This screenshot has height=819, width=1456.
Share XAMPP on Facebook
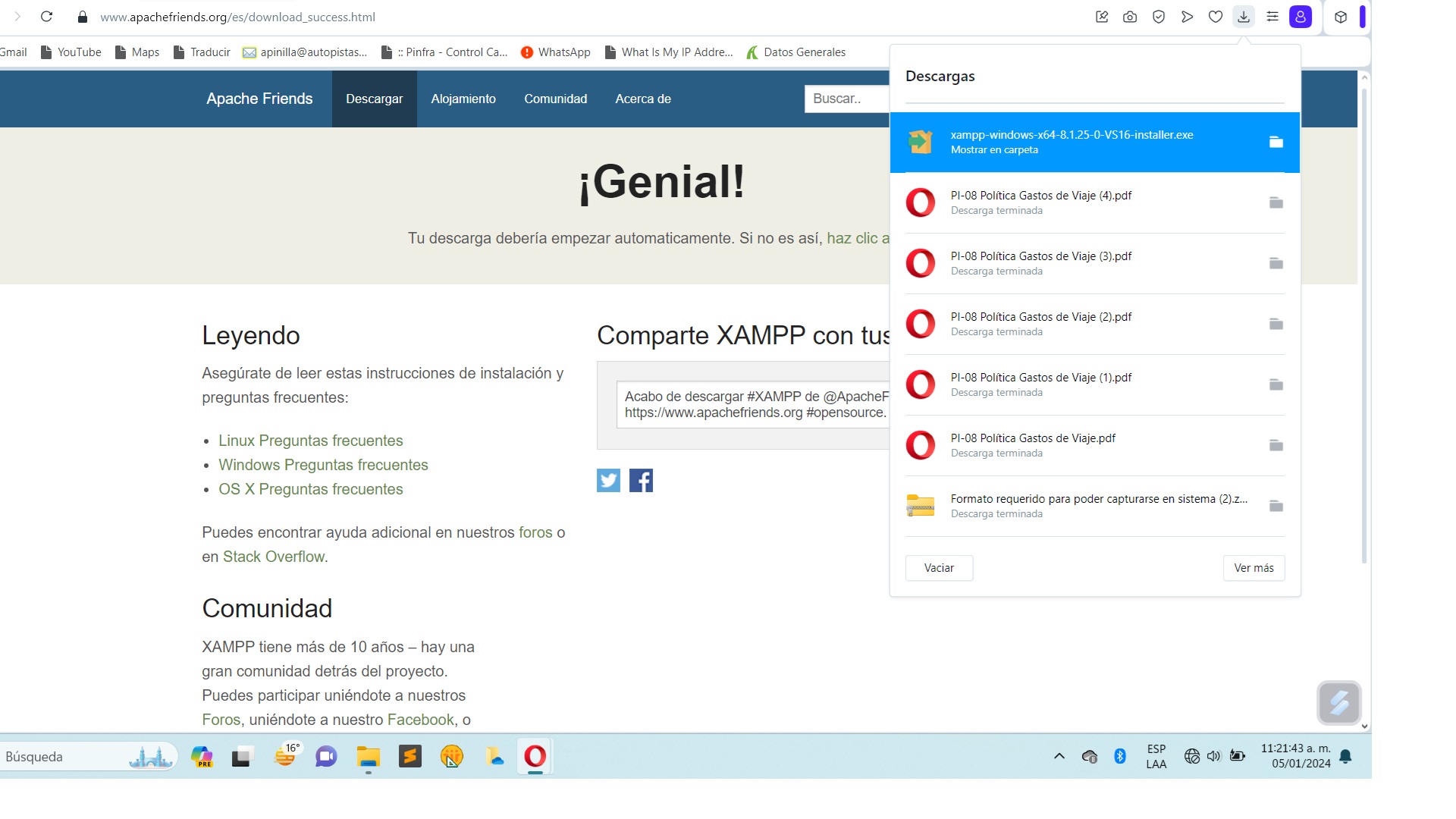tap(641, 480)
